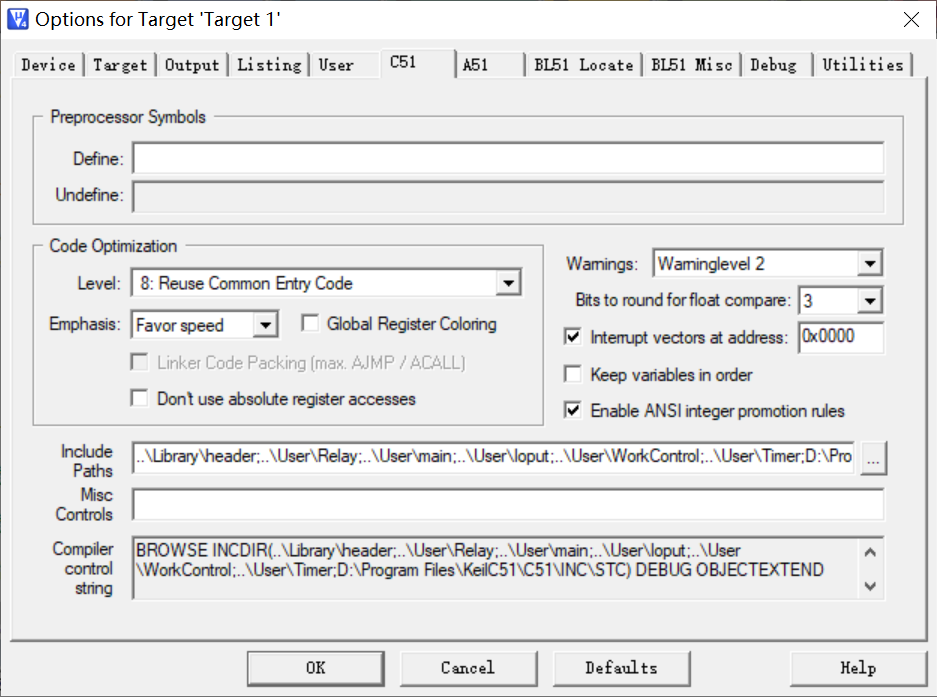This screenshot has height=697, width=937.
Task: Click the Keil uVision icon in title bar
Action: click(x=17, y=19)
